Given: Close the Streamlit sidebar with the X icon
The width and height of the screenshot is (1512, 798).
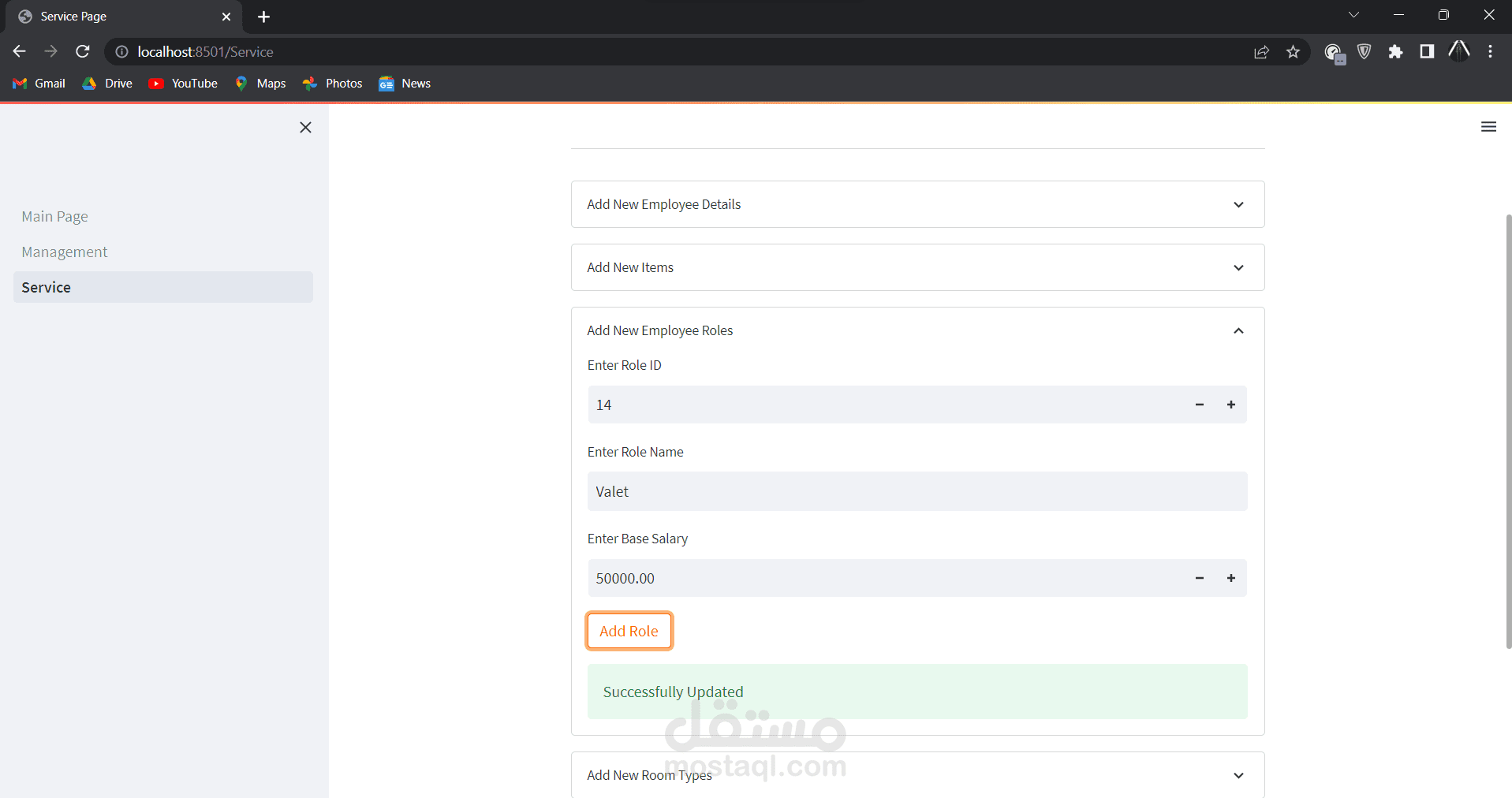Looking at the screenshot, I should [x=305, y=127].
